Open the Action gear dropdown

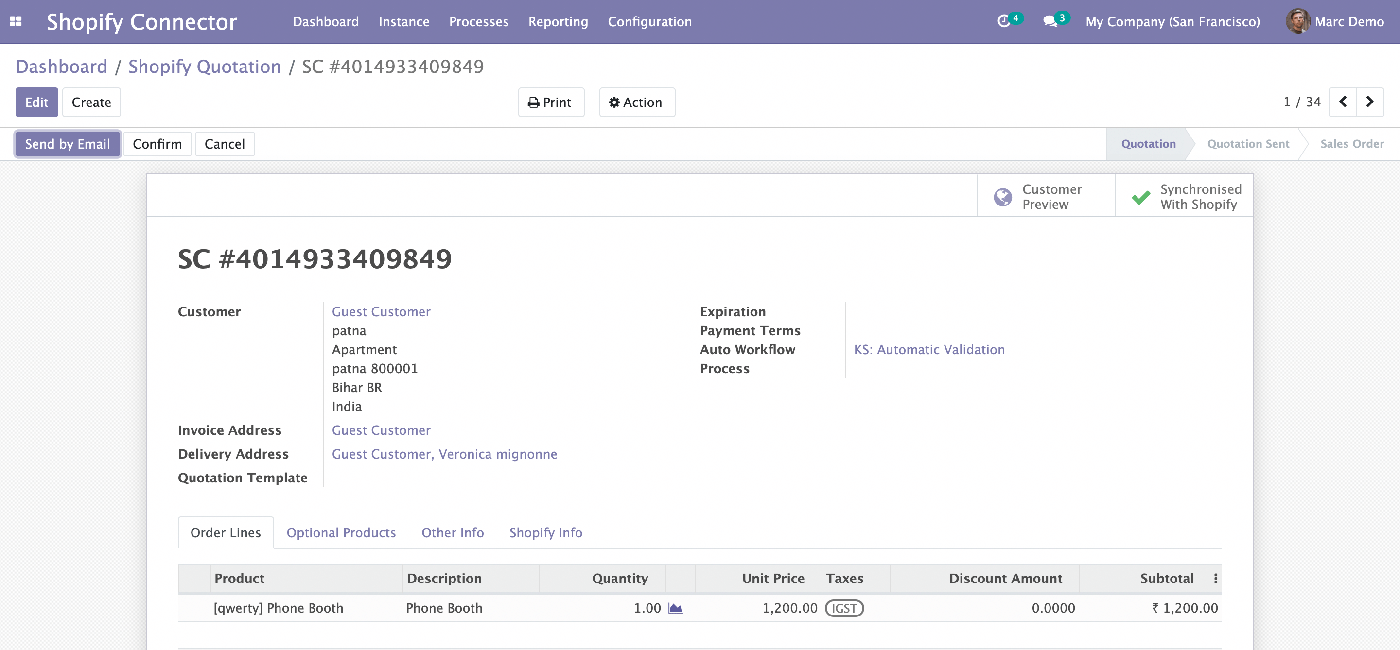point(637,102)
